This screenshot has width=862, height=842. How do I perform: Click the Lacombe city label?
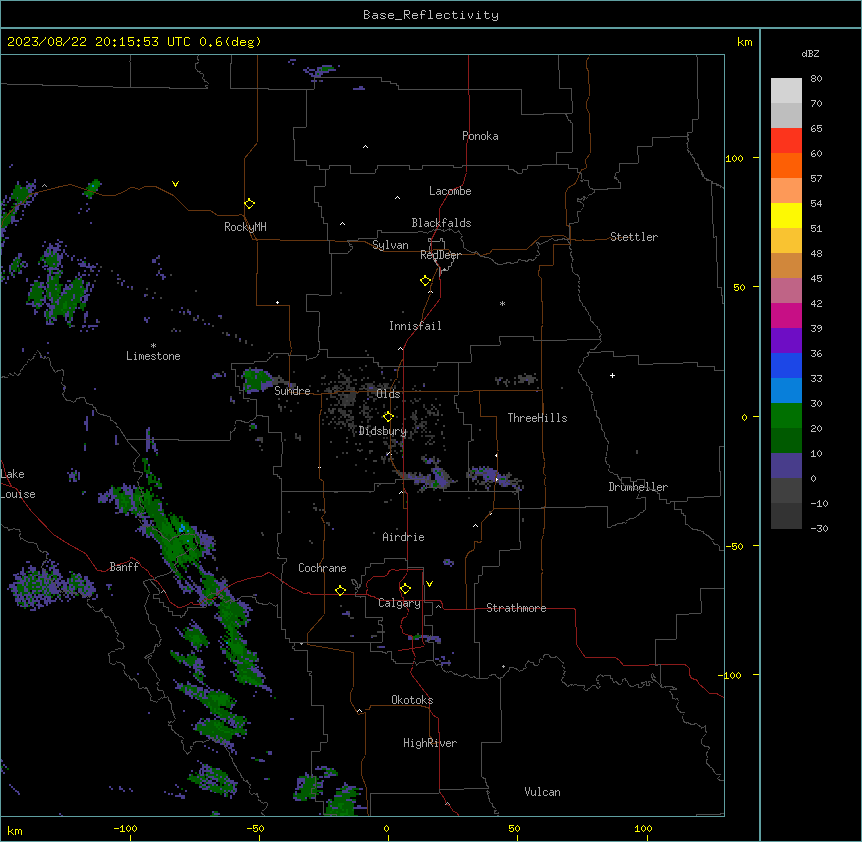[450, 191]
